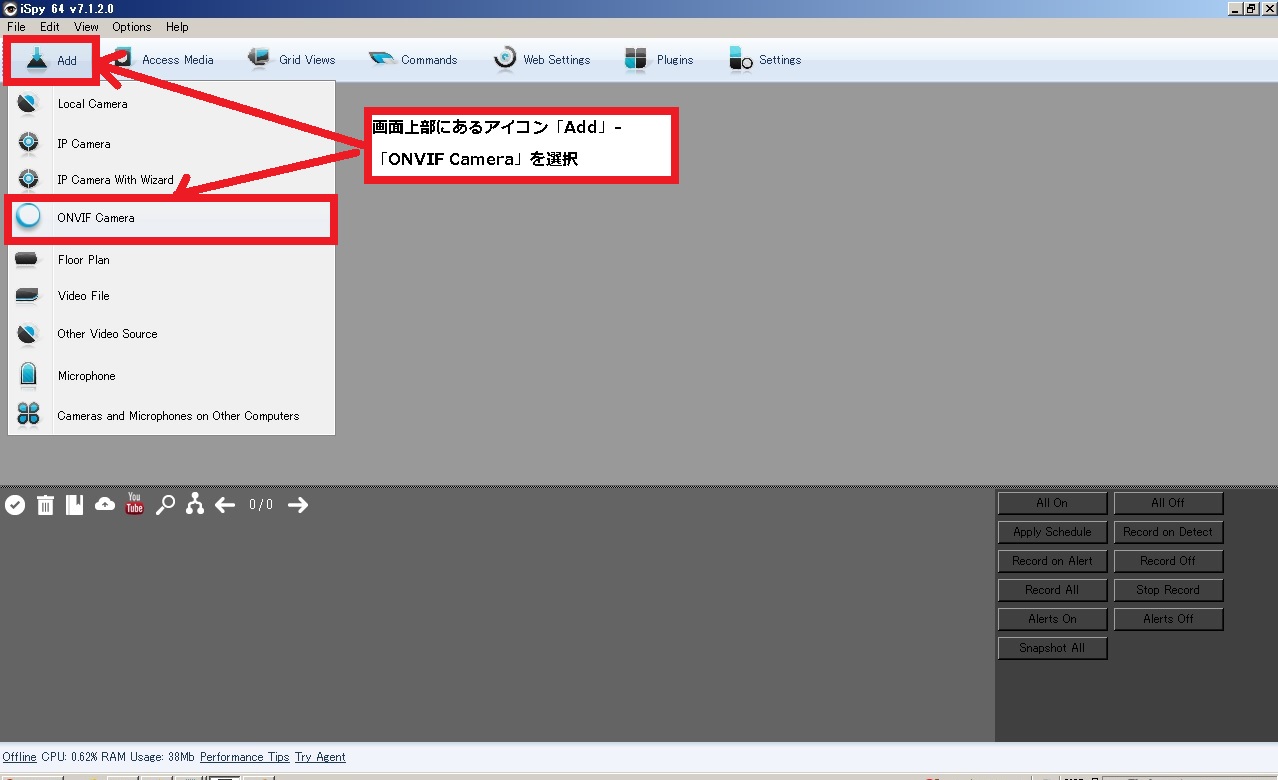The width and height of the screenshot is (1278, 780).
Task: Click the Snapshot All button
Action: click(1052, 648)
